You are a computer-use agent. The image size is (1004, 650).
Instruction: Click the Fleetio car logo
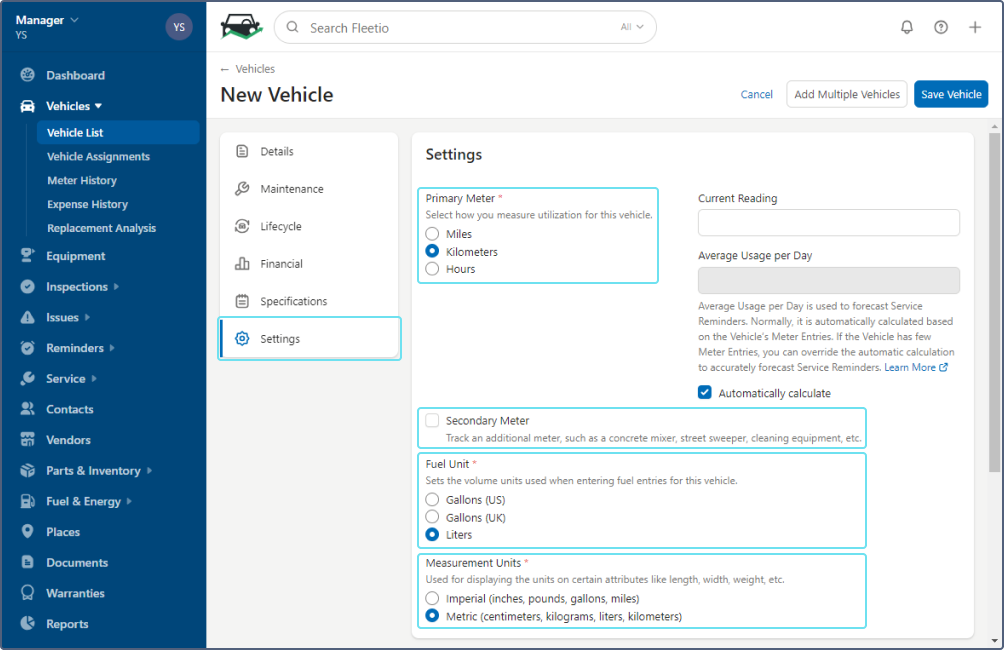(241, 27)
